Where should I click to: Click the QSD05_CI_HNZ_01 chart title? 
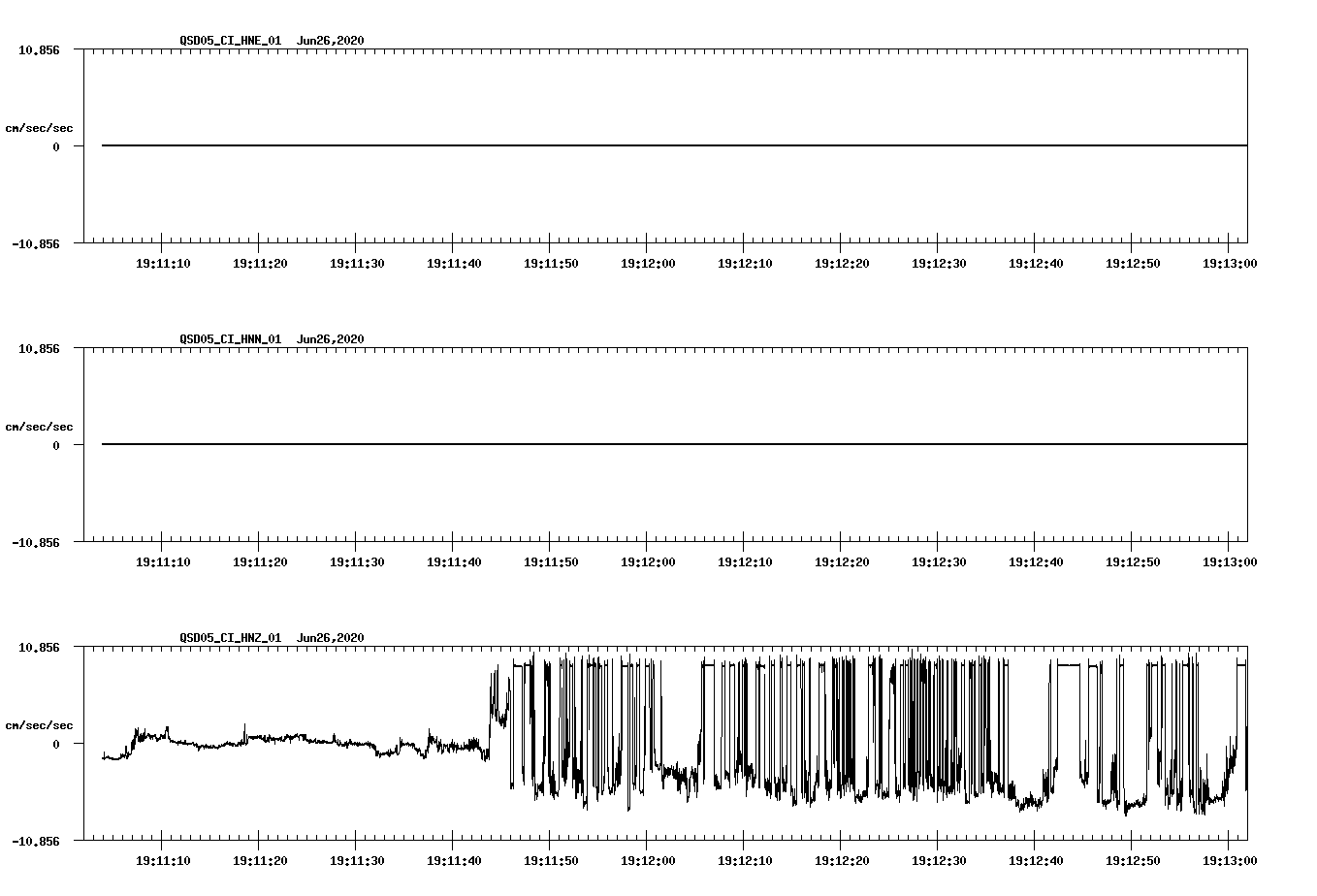click(231, 638)
